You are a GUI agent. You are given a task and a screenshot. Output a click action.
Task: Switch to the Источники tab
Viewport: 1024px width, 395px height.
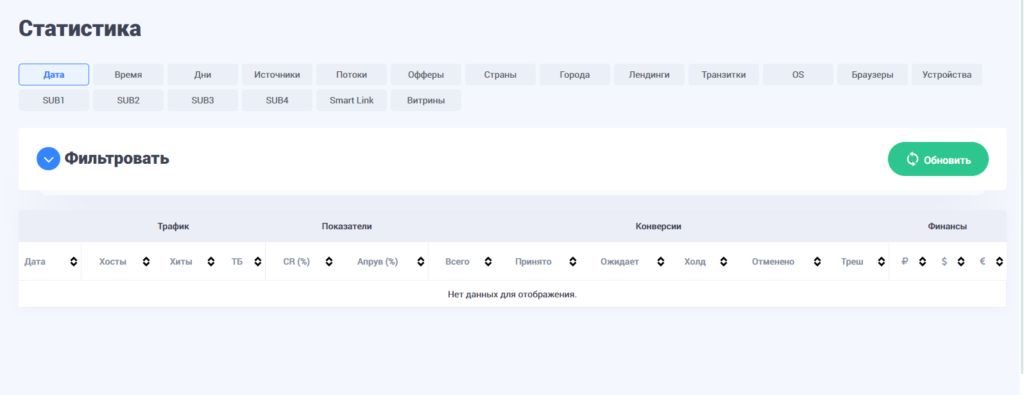tap(277, 74)
